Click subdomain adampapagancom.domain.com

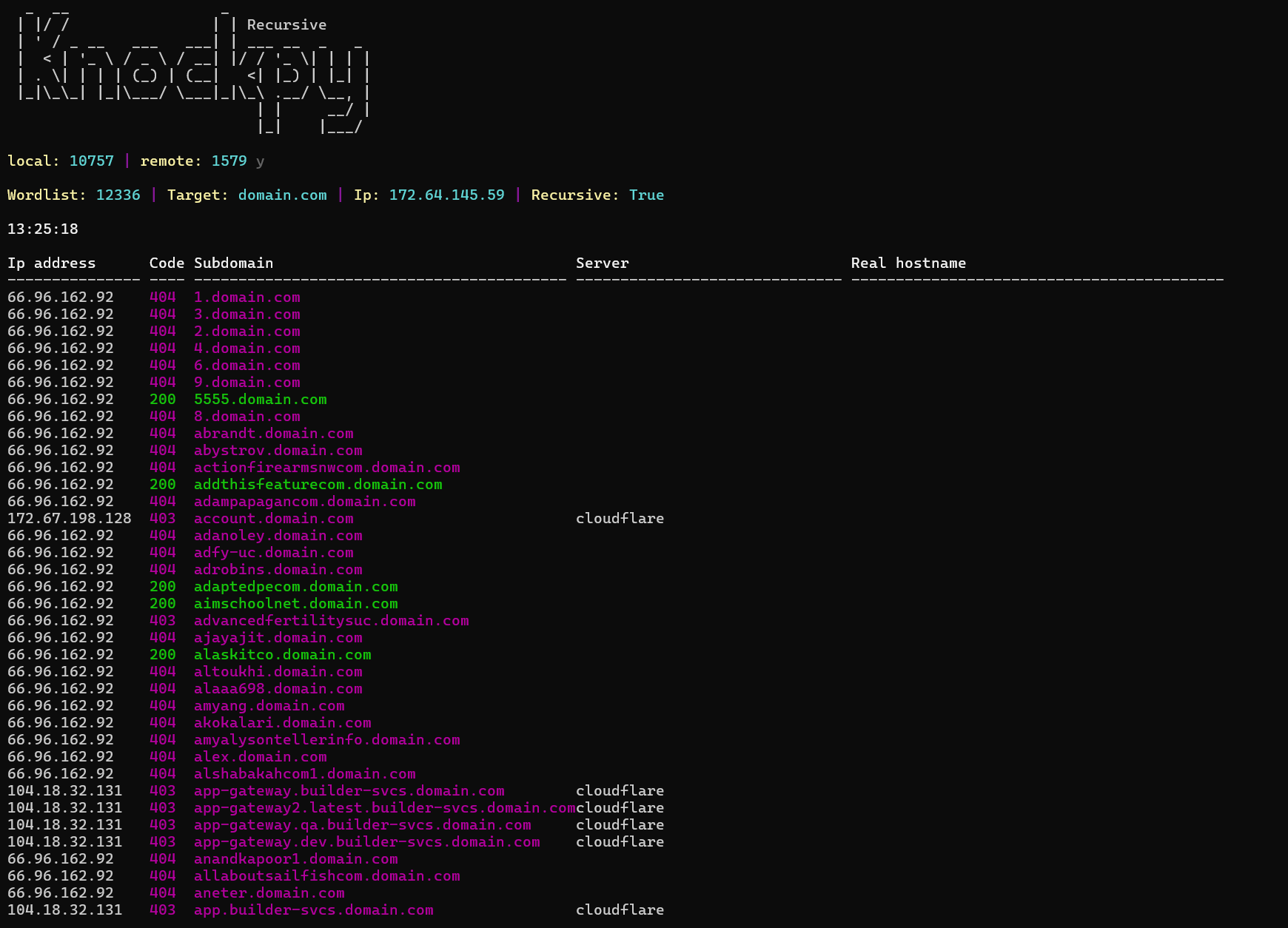[x=305, y=501]
